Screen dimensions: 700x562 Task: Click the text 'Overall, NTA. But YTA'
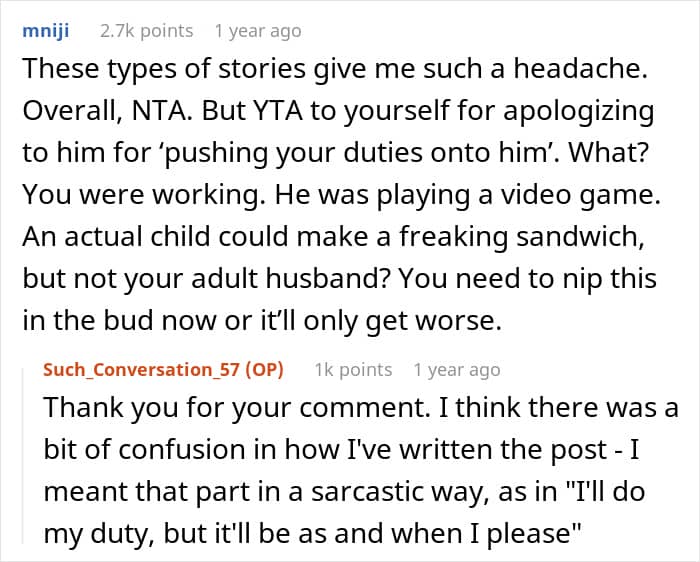point(162,111)
